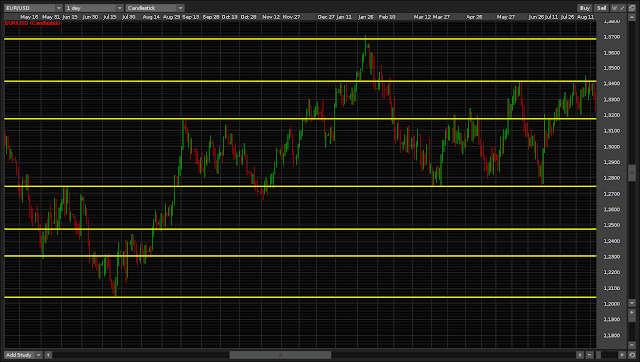Click the vertical price scrollbar thumb
640x362 pixels.
[632, 173]
